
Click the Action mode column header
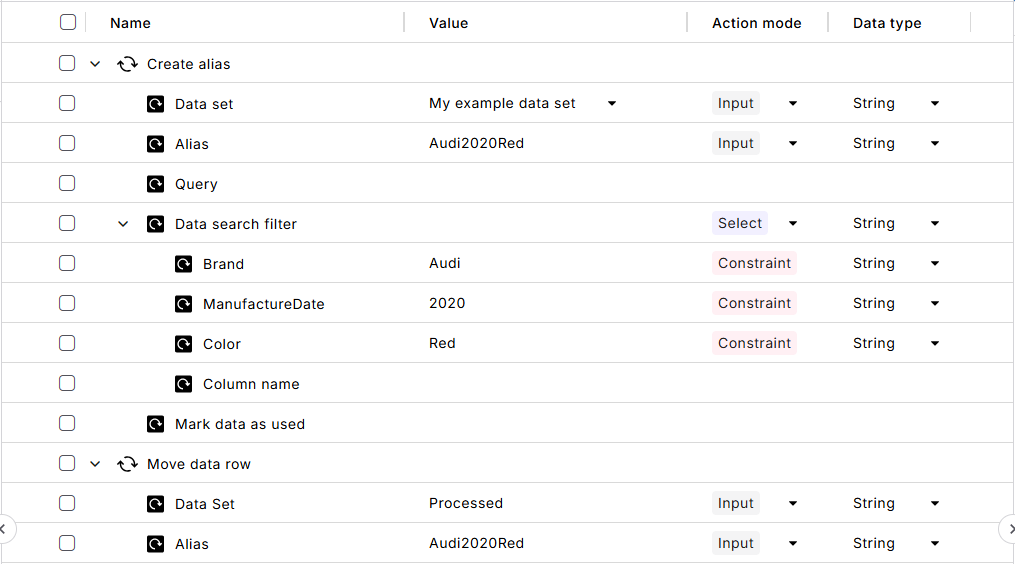pos(756,23)
